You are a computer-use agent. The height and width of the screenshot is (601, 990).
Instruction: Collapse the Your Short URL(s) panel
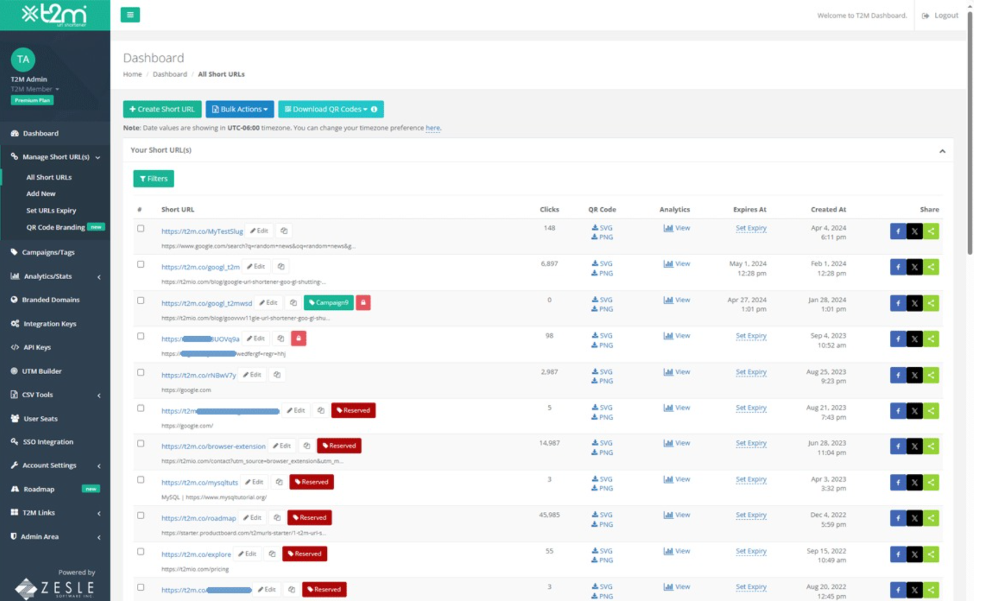pos(941,151)
